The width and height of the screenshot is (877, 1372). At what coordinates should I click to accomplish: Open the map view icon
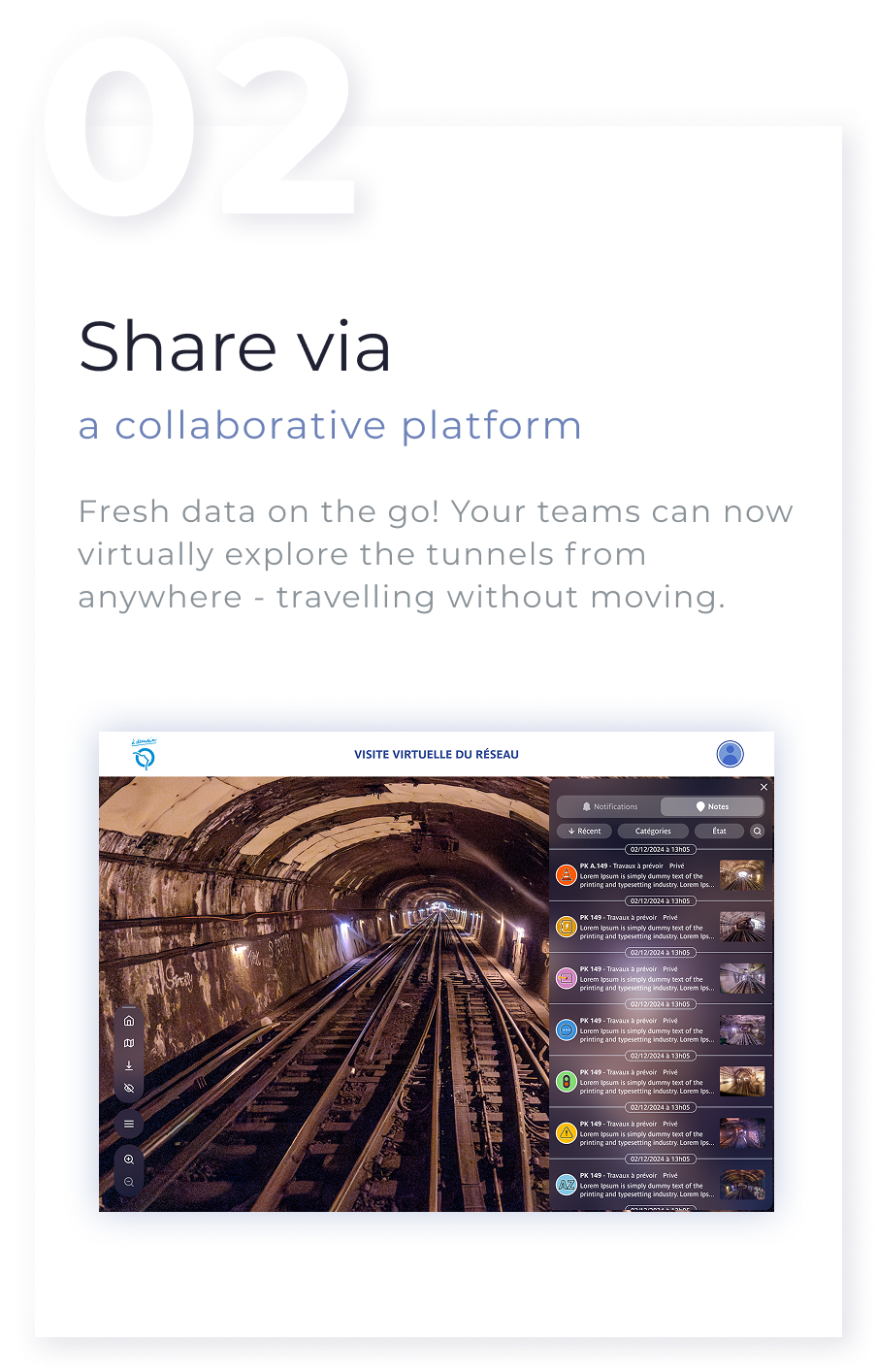click(x=129, y=1043)
